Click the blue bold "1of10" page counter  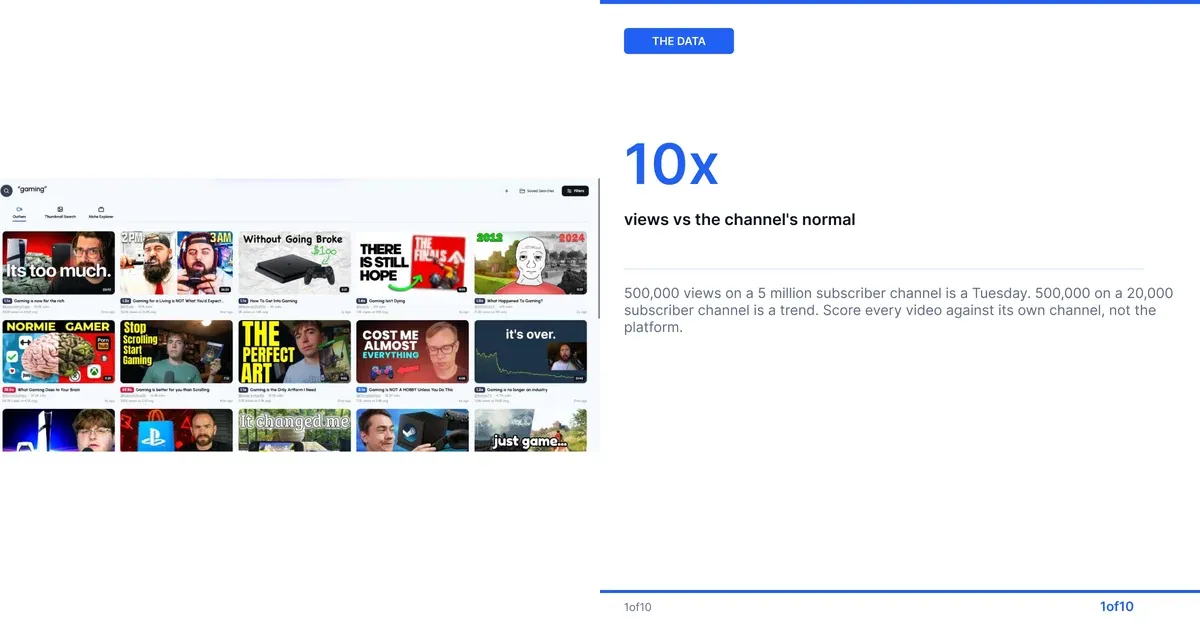pyautogui.click(x=1117, y=606)
